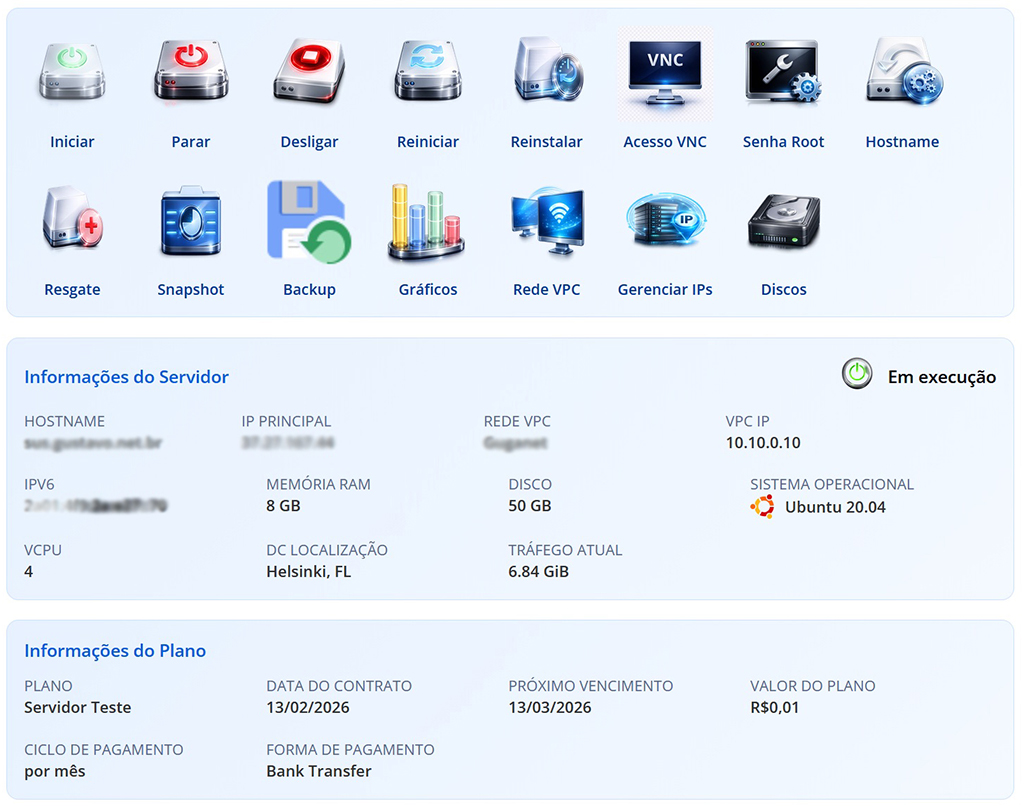The image size is (1024, 806).
Task: Click the Acesso VNC text label
Action: pos(665,142)
